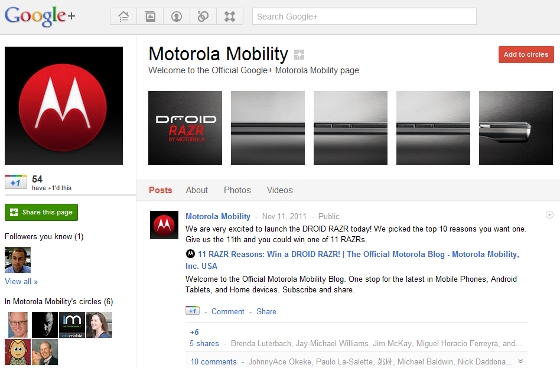Open the Google+ logo home link

pos(40,16)
